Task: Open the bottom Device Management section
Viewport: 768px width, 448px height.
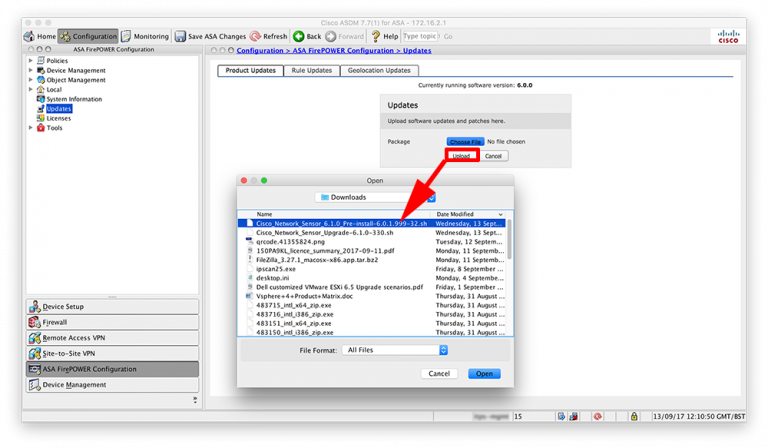Action: pyautogui.click(x=113, y=385)
